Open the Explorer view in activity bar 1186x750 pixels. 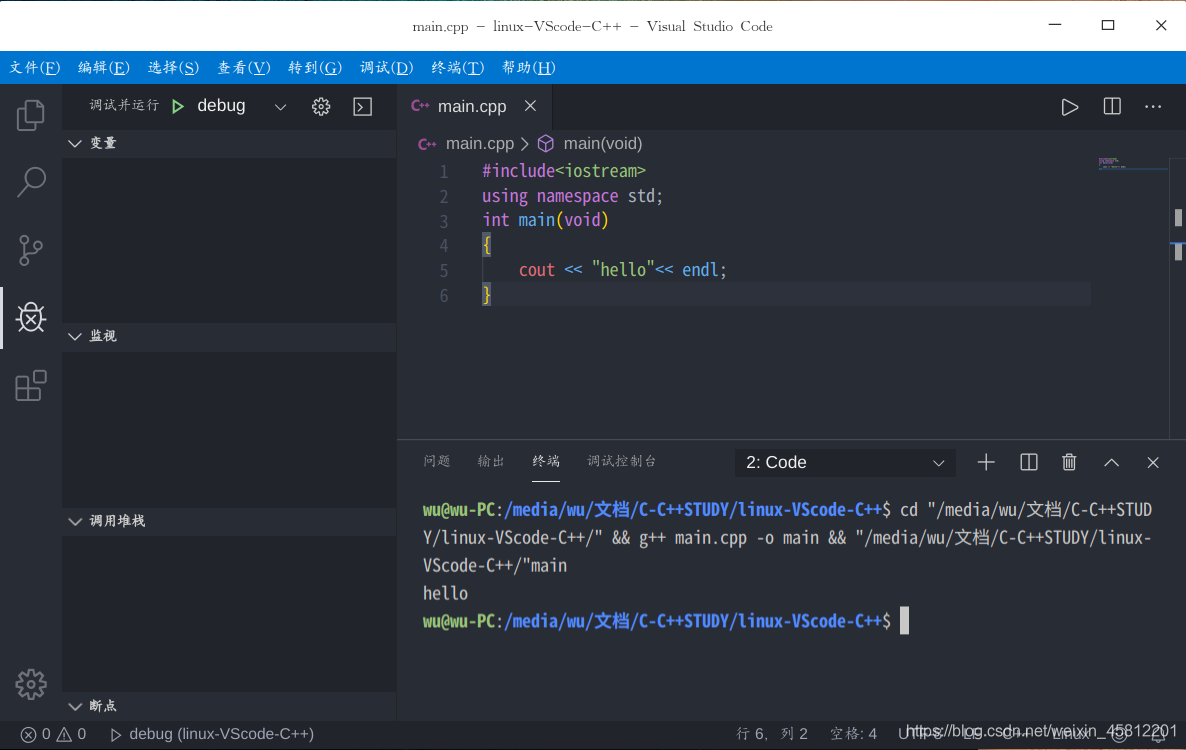(30, 115)
